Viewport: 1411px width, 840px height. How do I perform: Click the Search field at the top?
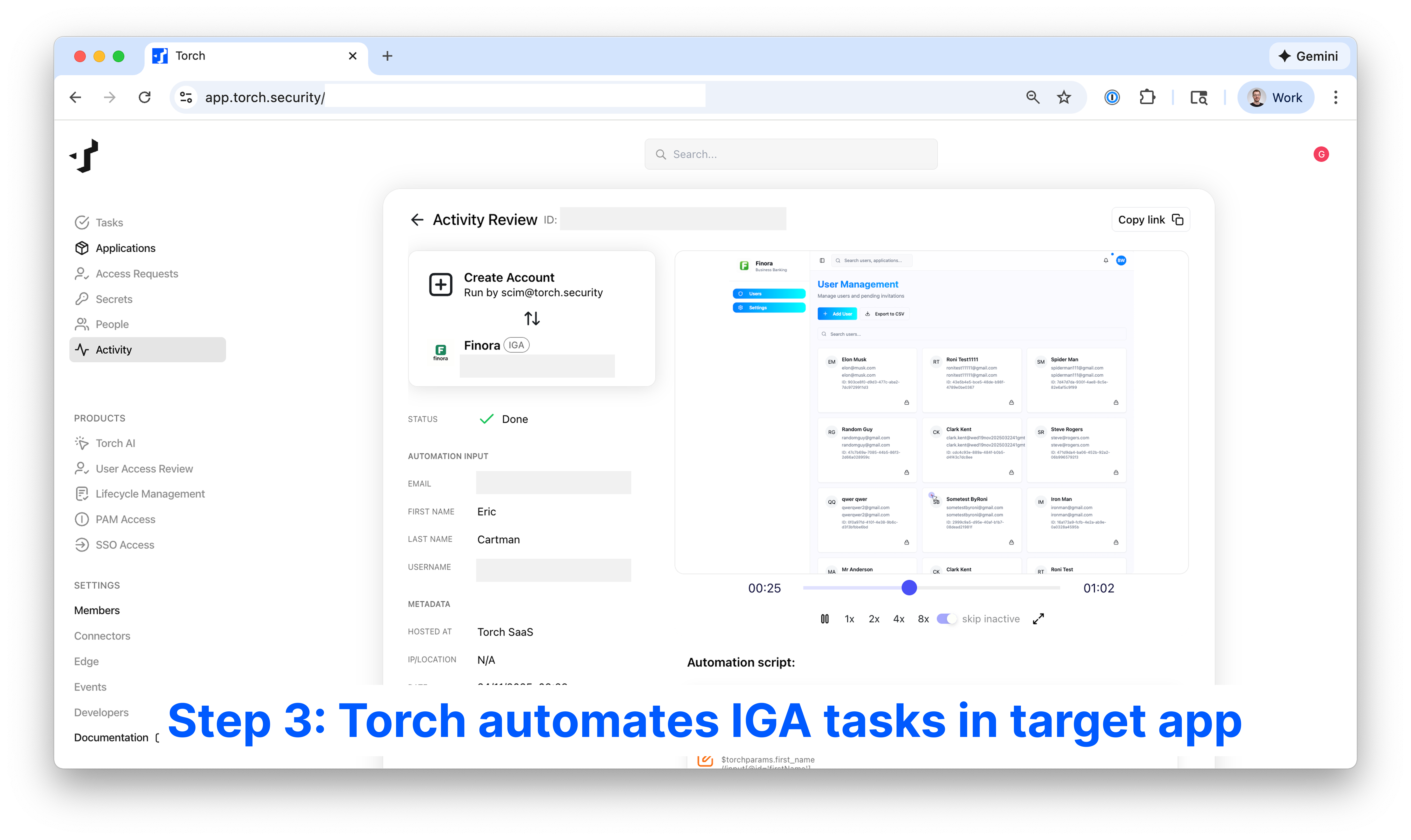[790, 154]
